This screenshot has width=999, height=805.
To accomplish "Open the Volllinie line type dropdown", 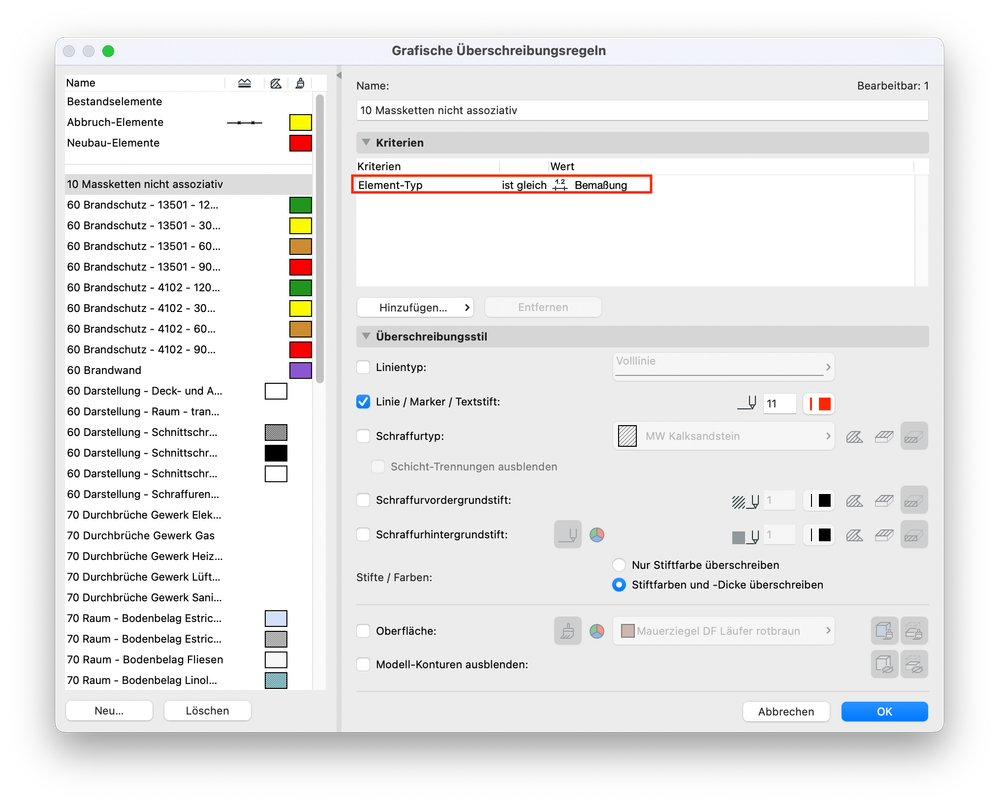I will 723,366.
